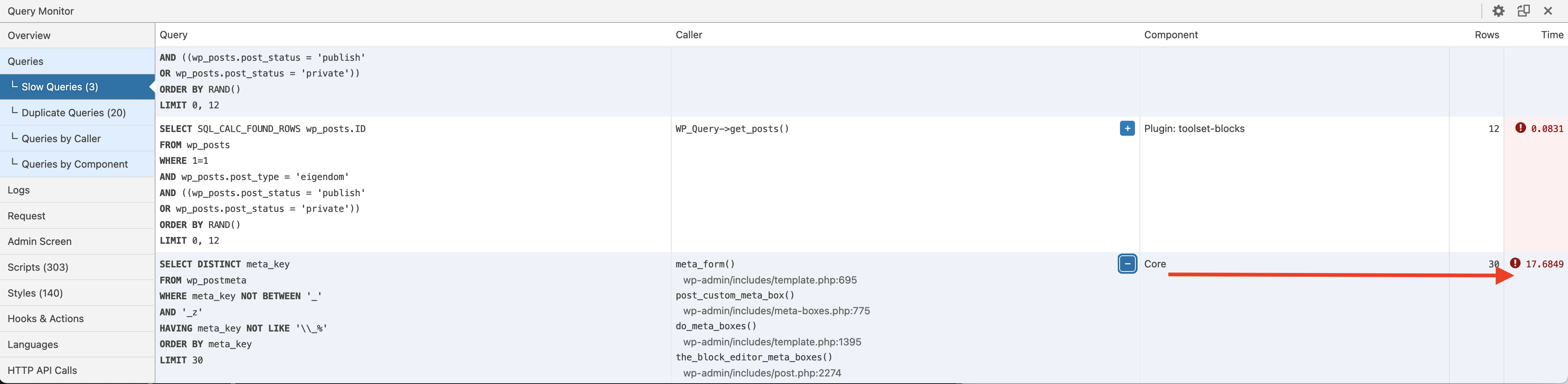This screenshot has width=1568, height=384.
Task: Collapse caller stack for meta_form()
Action: pos(1127,264)
